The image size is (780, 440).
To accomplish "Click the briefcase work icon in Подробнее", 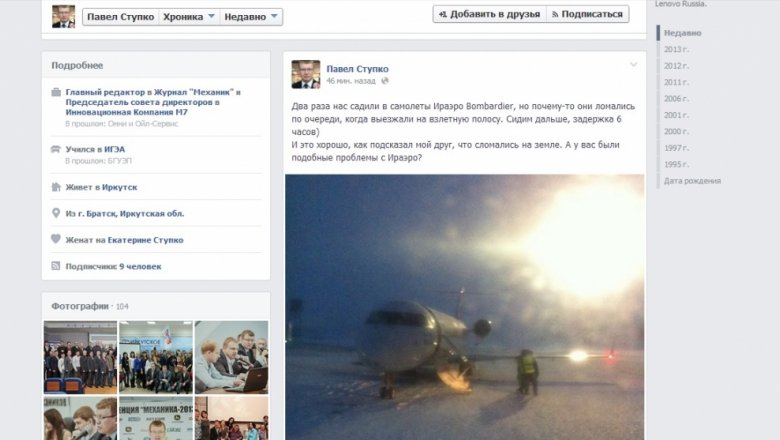I will coord(56,92).
